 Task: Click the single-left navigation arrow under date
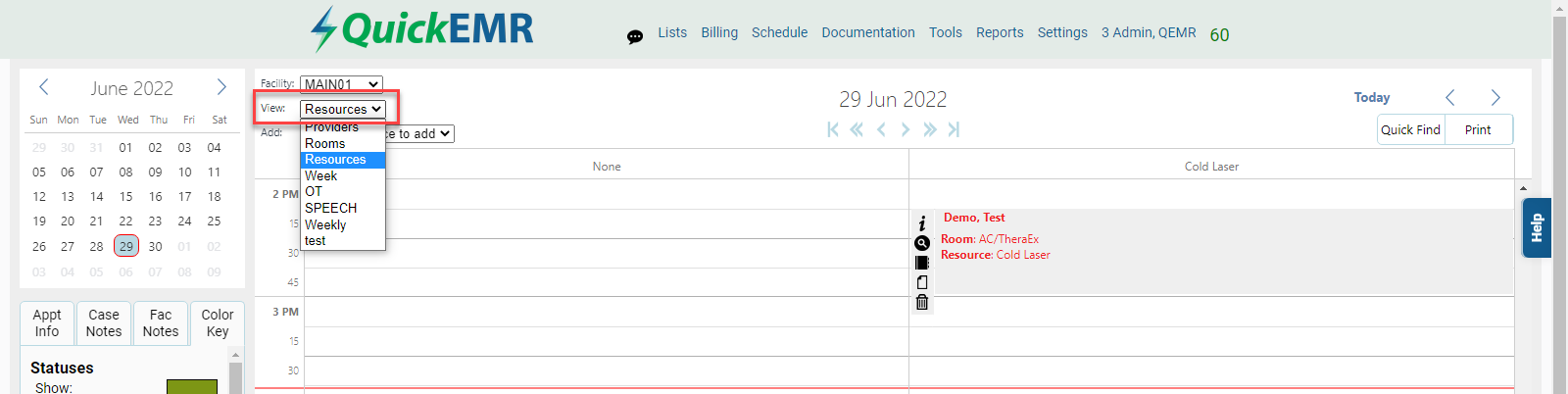pos(881,129)
